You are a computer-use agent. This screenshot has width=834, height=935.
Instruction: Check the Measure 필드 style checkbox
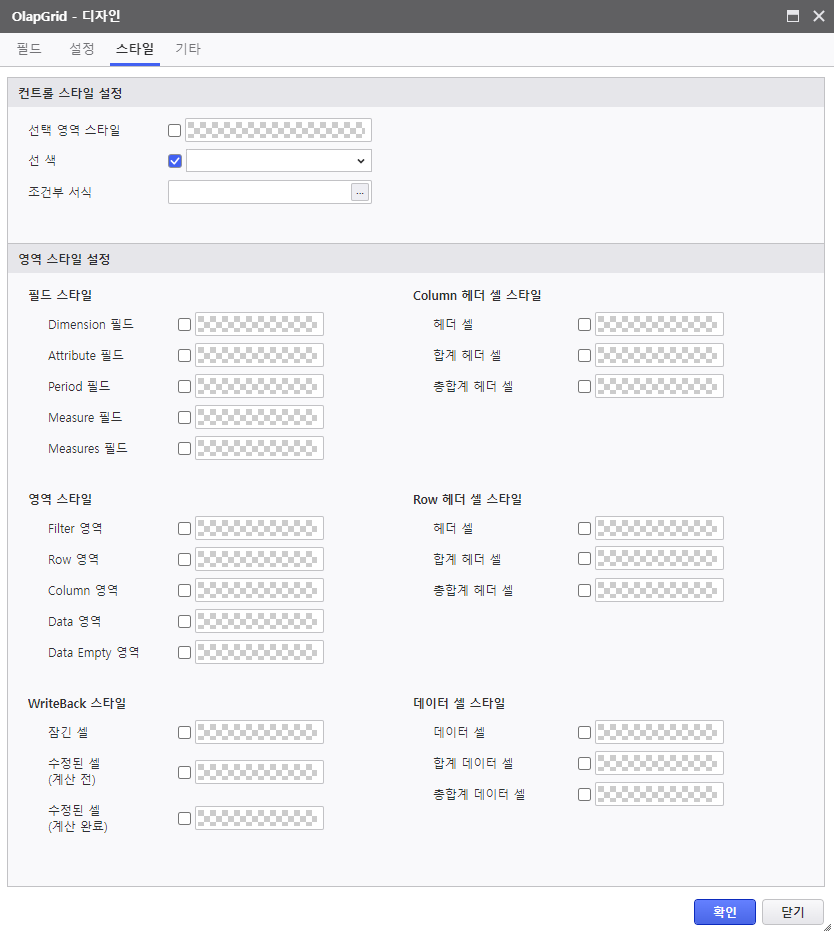pyautogui.click(x=184, y=417)
